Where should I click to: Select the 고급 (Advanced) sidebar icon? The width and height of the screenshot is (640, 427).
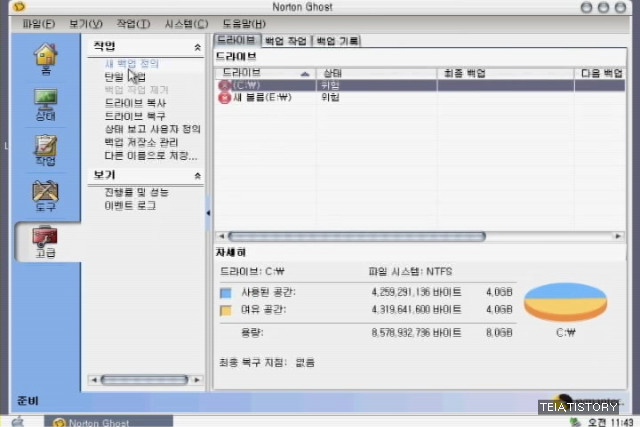45,242
